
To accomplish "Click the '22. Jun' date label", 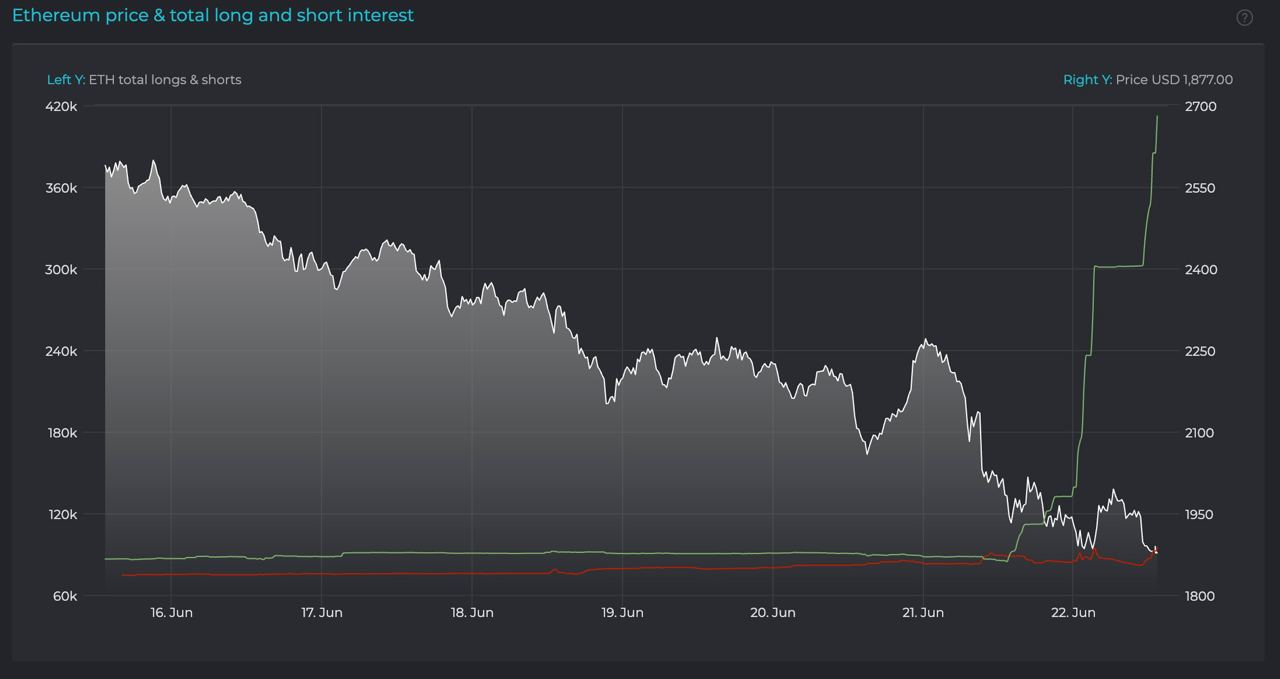I will pos(1073,612).
